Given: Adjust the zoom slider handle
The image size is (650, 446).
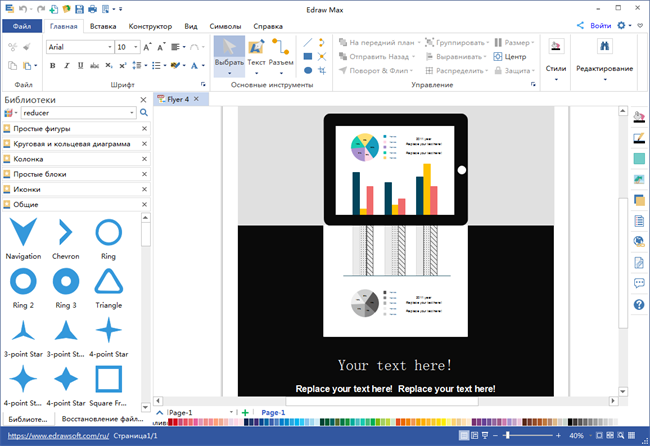Looking at the screenshot, I should coord(507,435).
